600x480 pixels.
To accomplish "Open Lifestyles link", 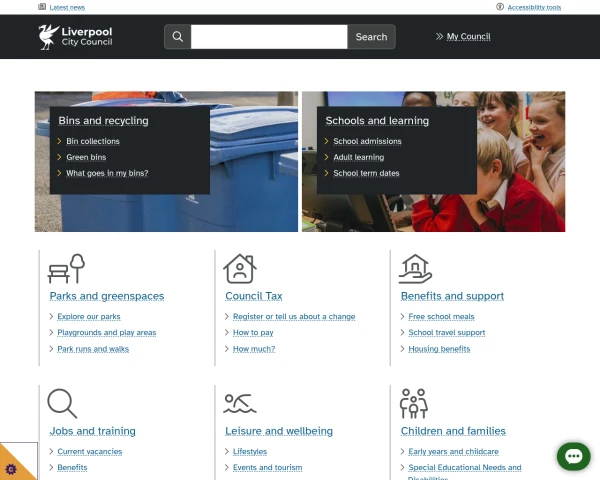I will coord(250,452).
